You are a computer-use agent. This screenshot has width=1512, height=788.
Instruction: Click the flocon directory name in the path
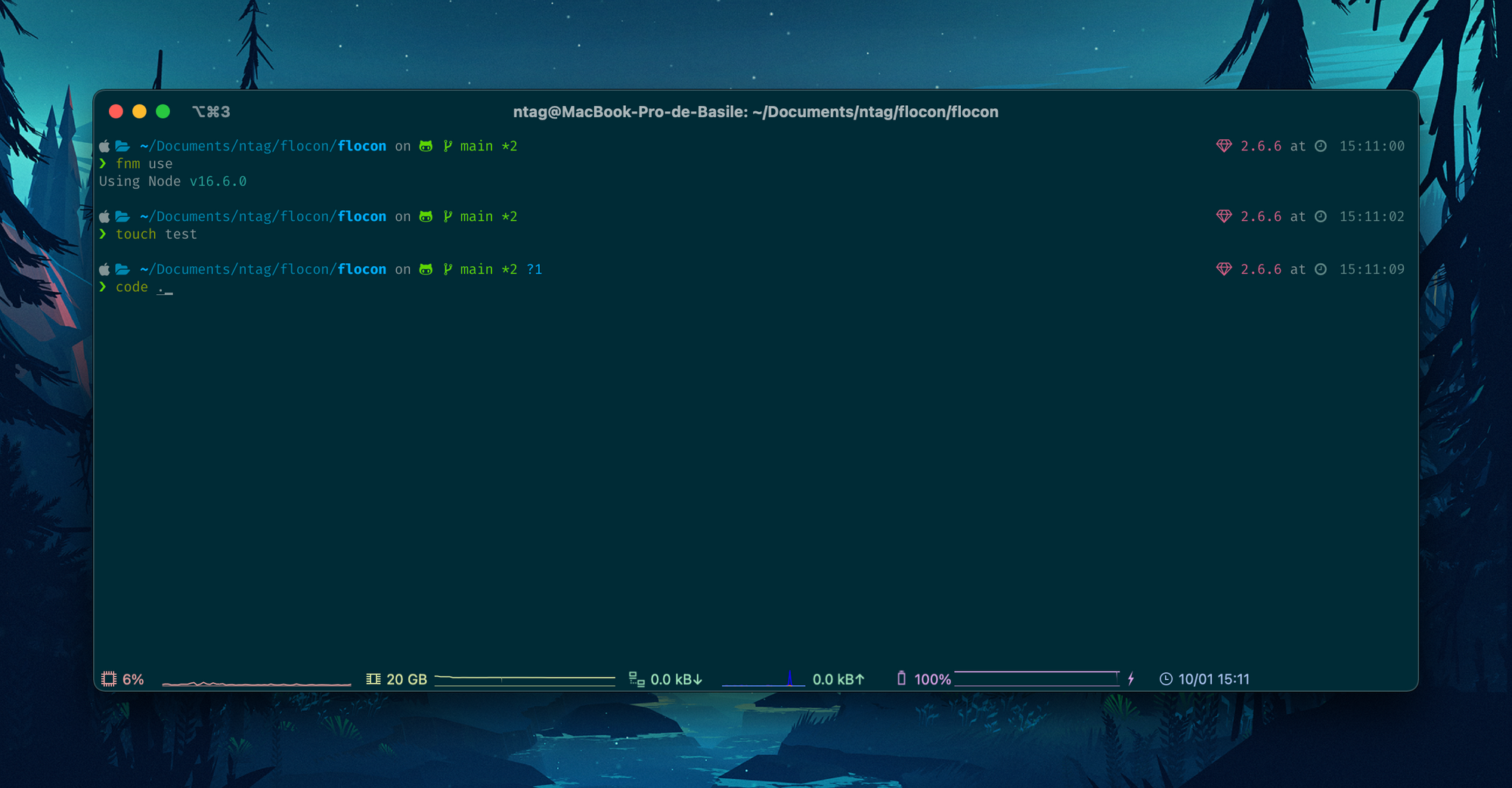[361, 145]
